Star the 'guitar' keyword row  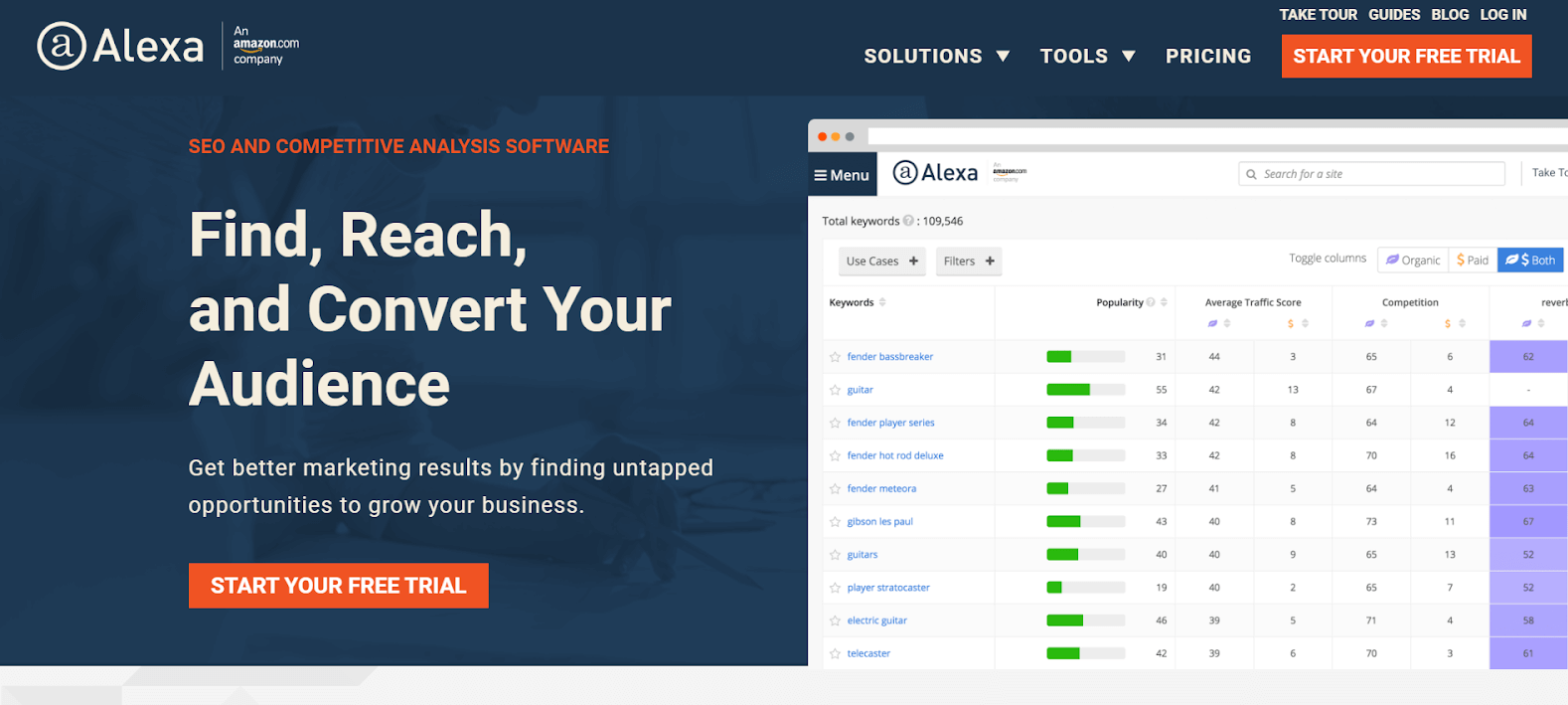pos(835,390)
